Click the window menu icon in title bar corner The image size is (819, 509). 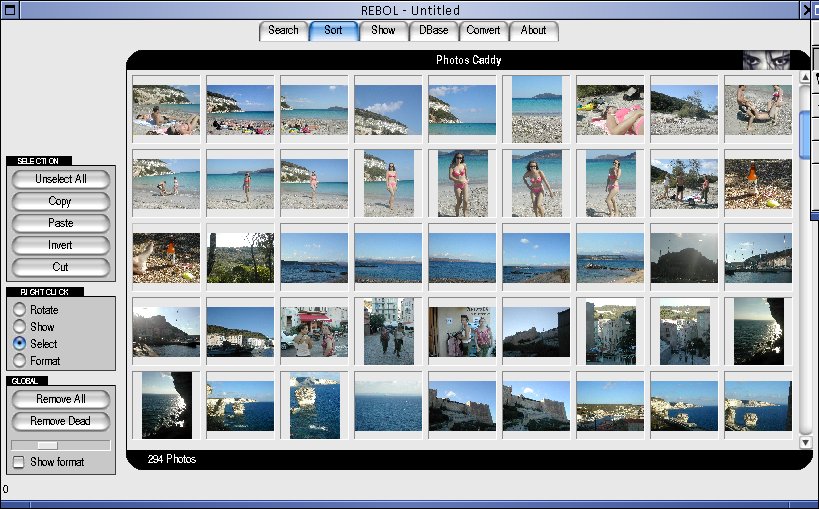pos(9,10)
